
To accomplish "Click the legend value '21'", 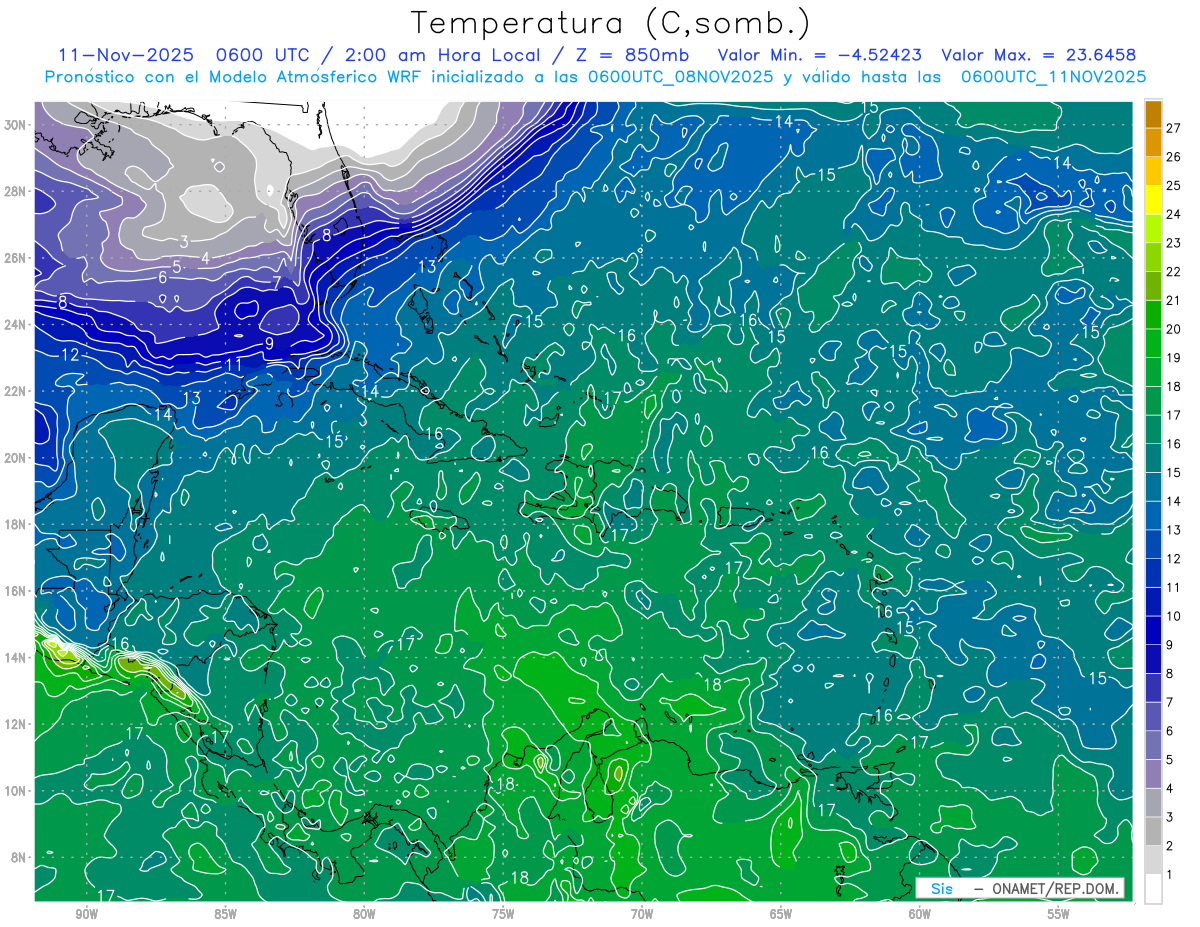I will (1174, 301).
